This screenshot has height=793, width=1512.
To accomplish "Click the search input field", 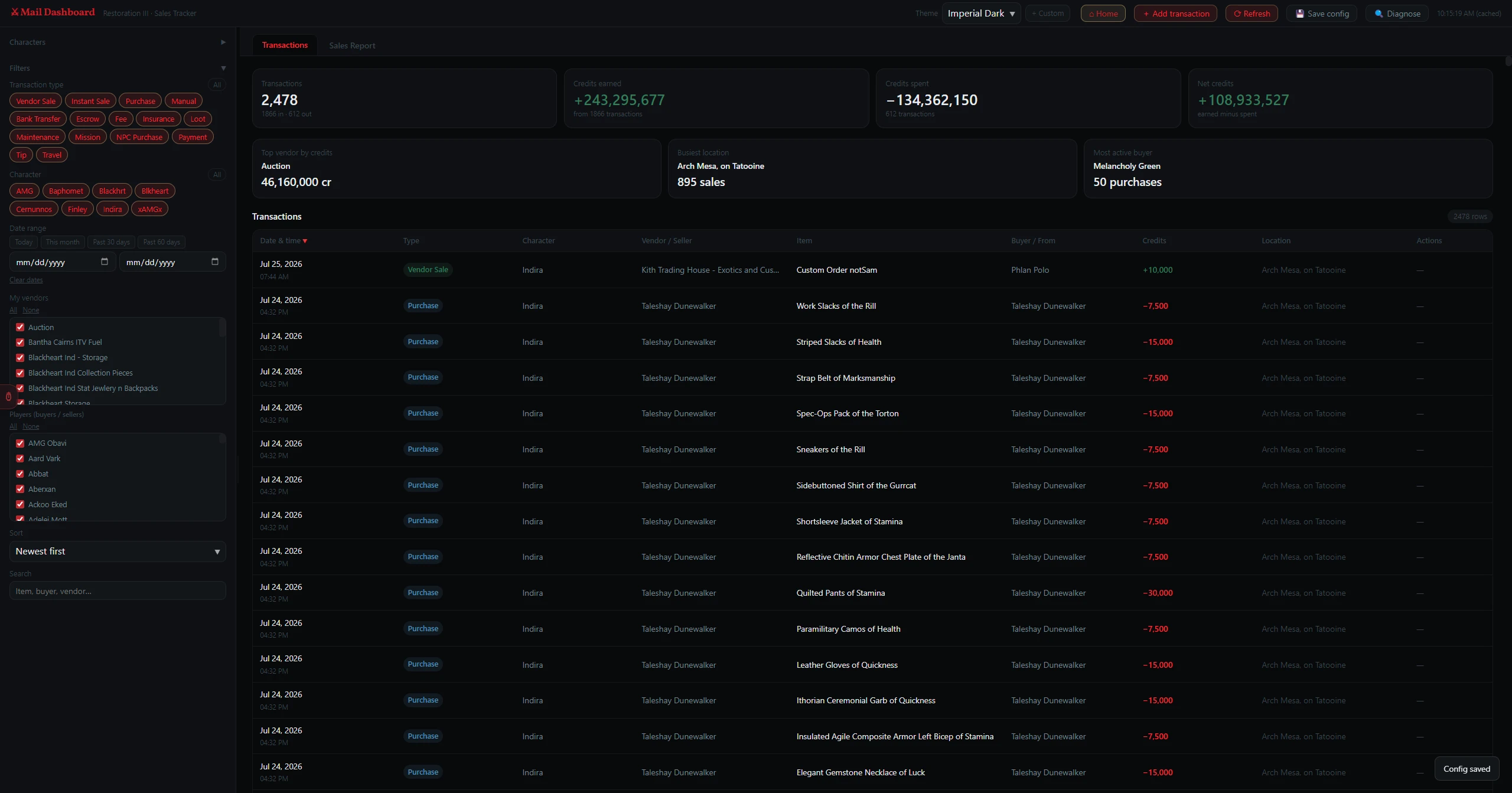I will pos(118,590).
